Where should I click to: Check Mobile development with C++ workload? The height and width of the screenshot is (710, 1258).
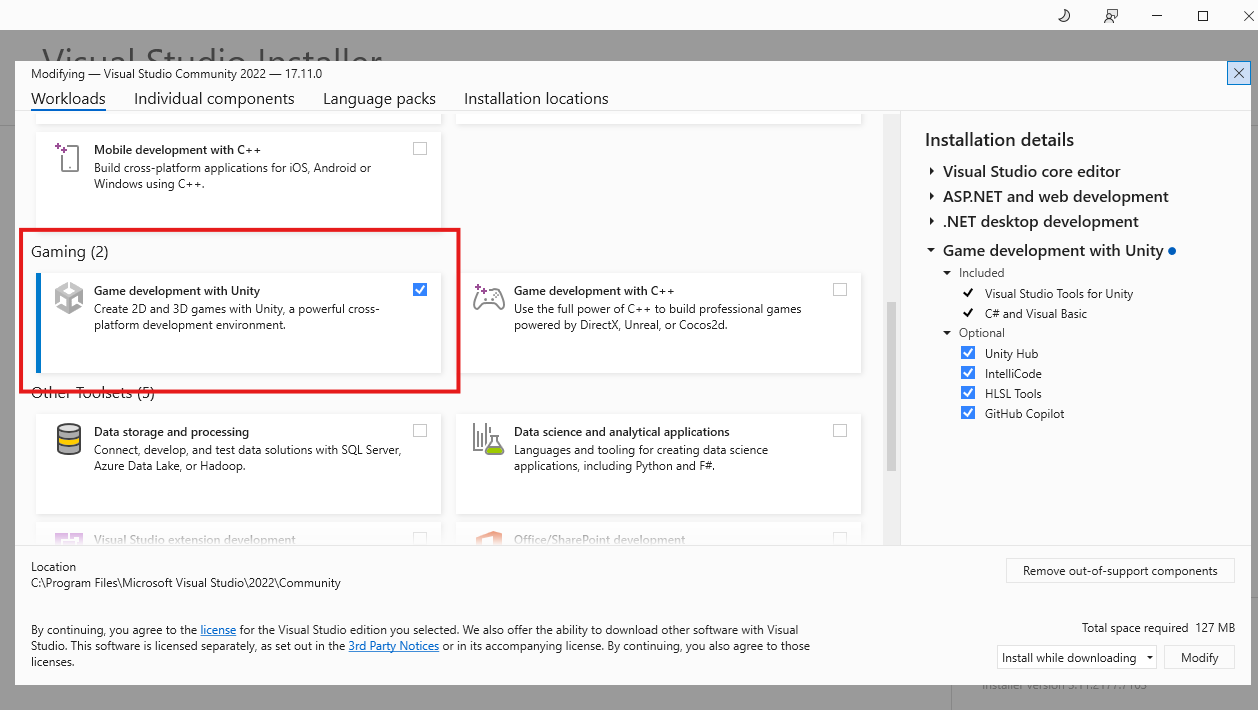[420, 149]
